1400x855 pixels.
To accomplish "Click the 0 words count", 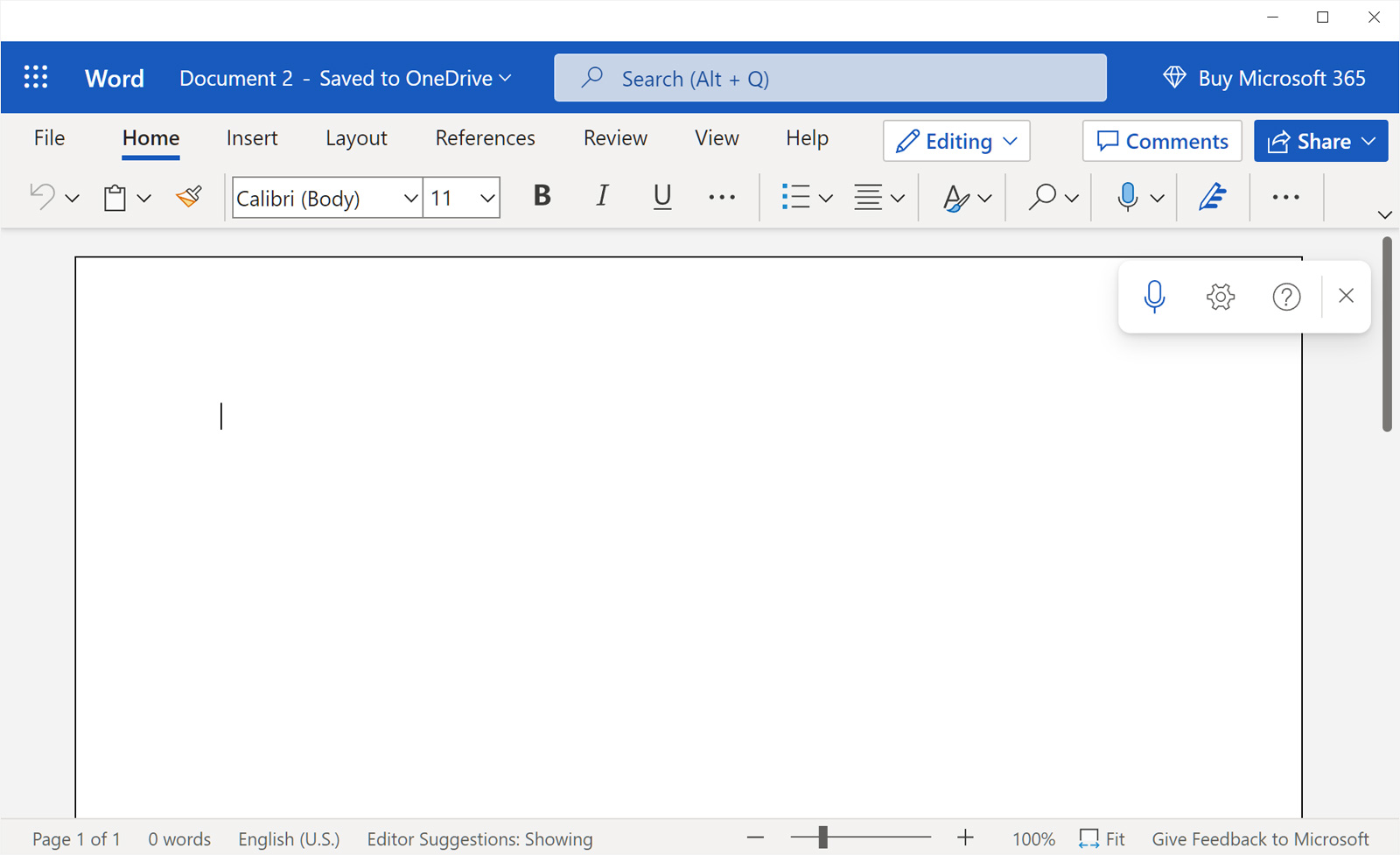I will pyautogui.click(x=179, y=839).
